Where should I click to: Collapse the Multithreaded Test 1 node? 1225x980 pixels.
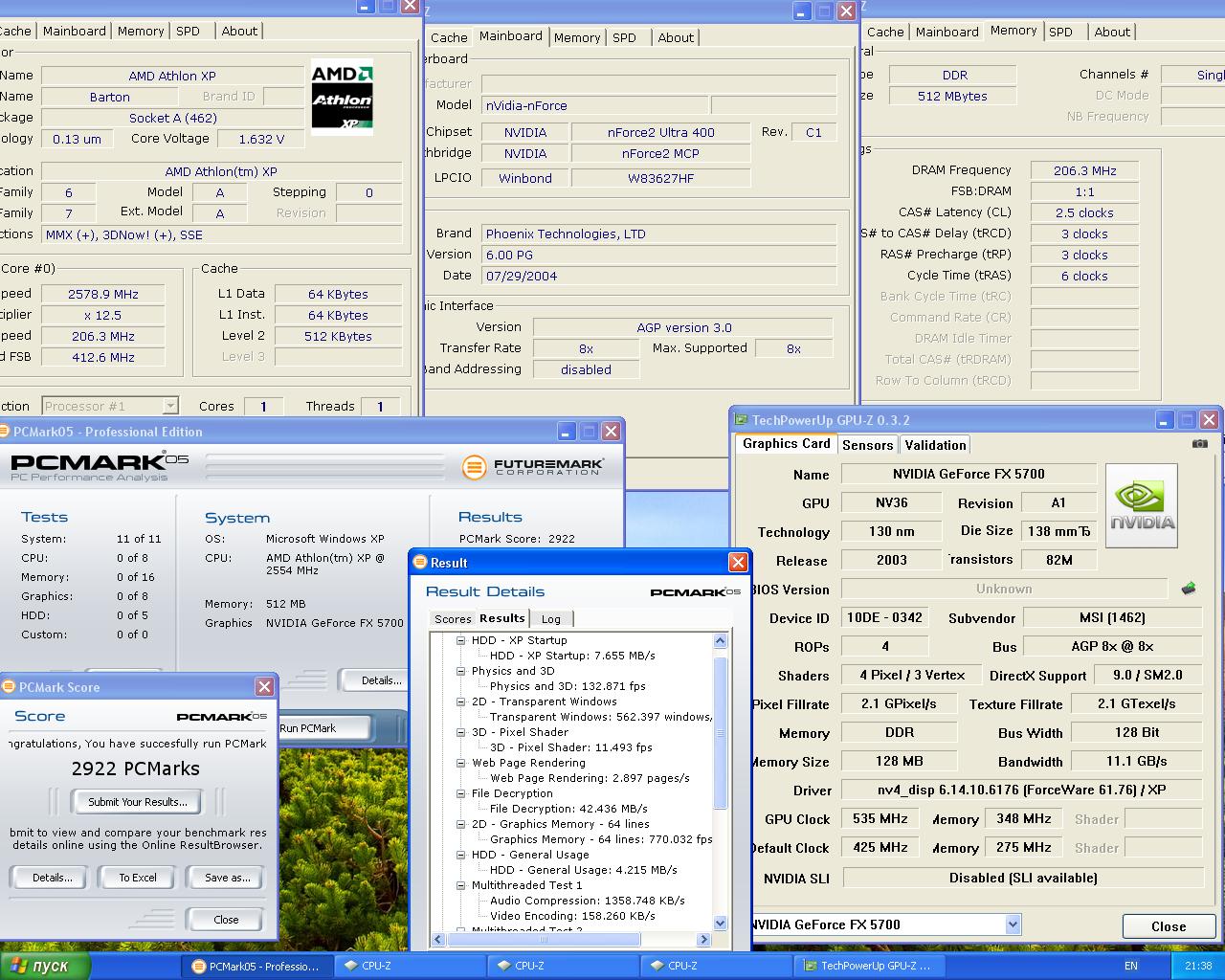coord(460,885)
